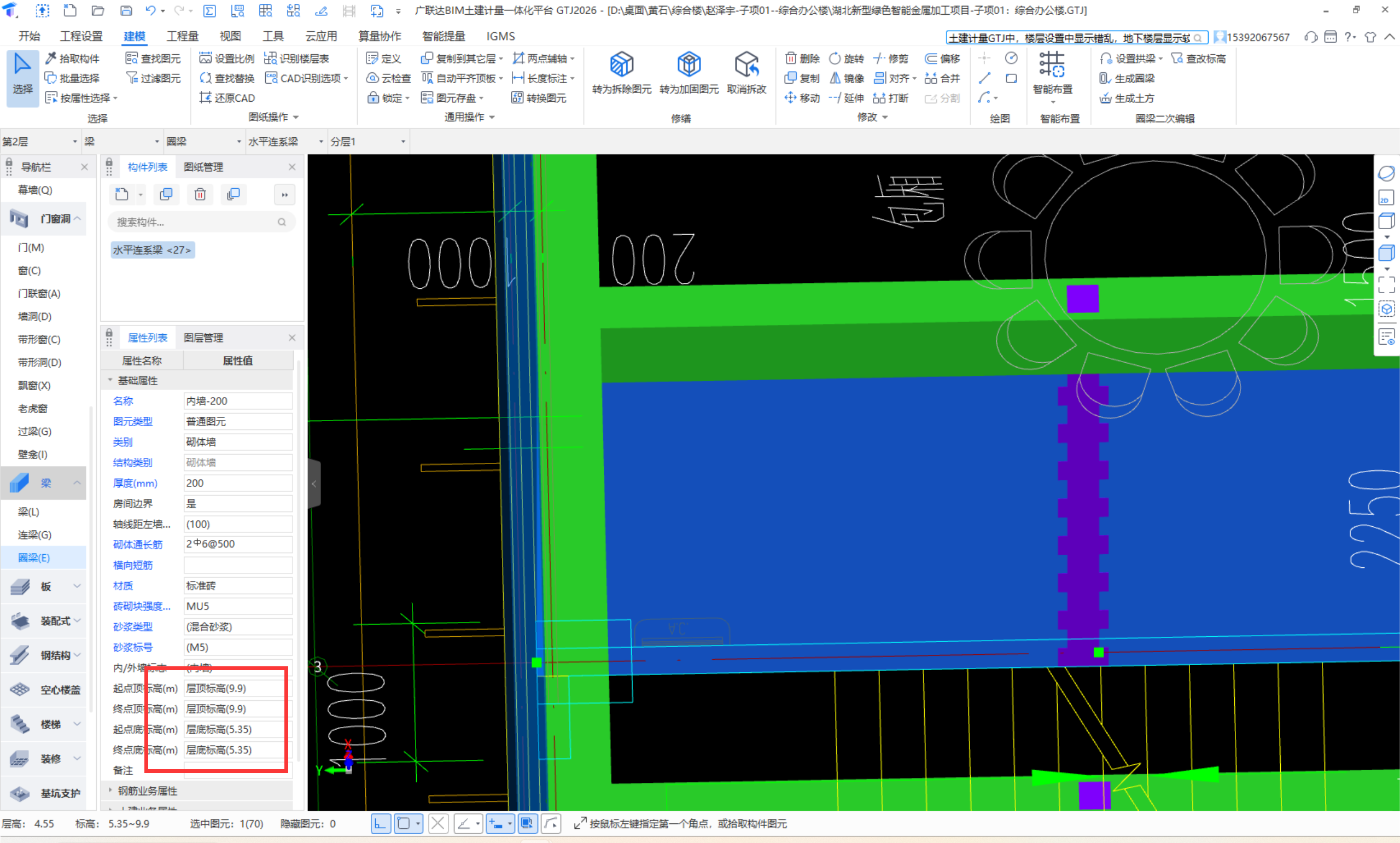
Task: Click top search box 土建计量GTJ中
Action: pyautogui.click(x=1076, y=38)
